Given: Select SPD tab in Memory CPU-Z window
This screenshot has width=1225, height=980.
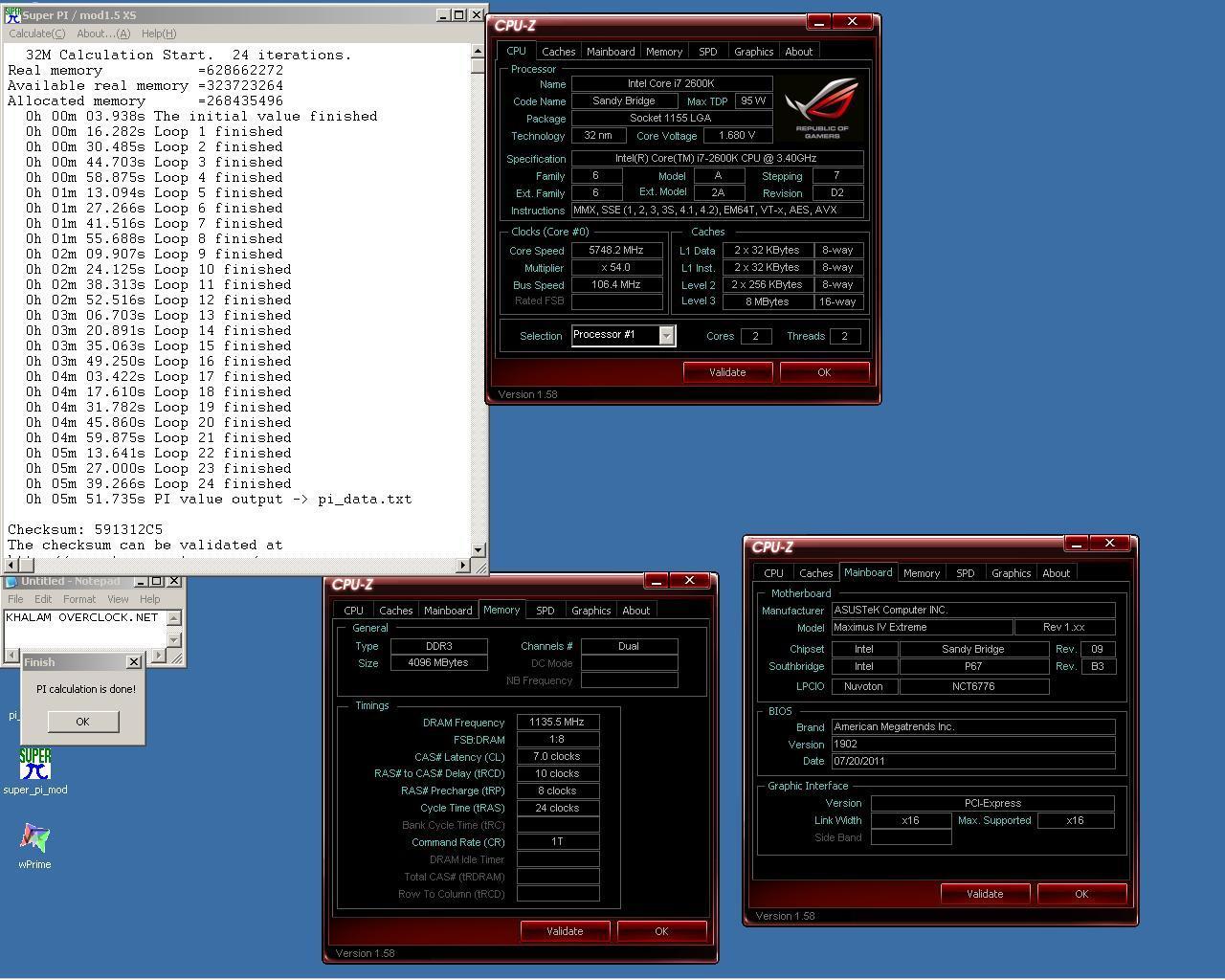Looking at the screenshot, I should pyautogui.click(x=545, y=611).
